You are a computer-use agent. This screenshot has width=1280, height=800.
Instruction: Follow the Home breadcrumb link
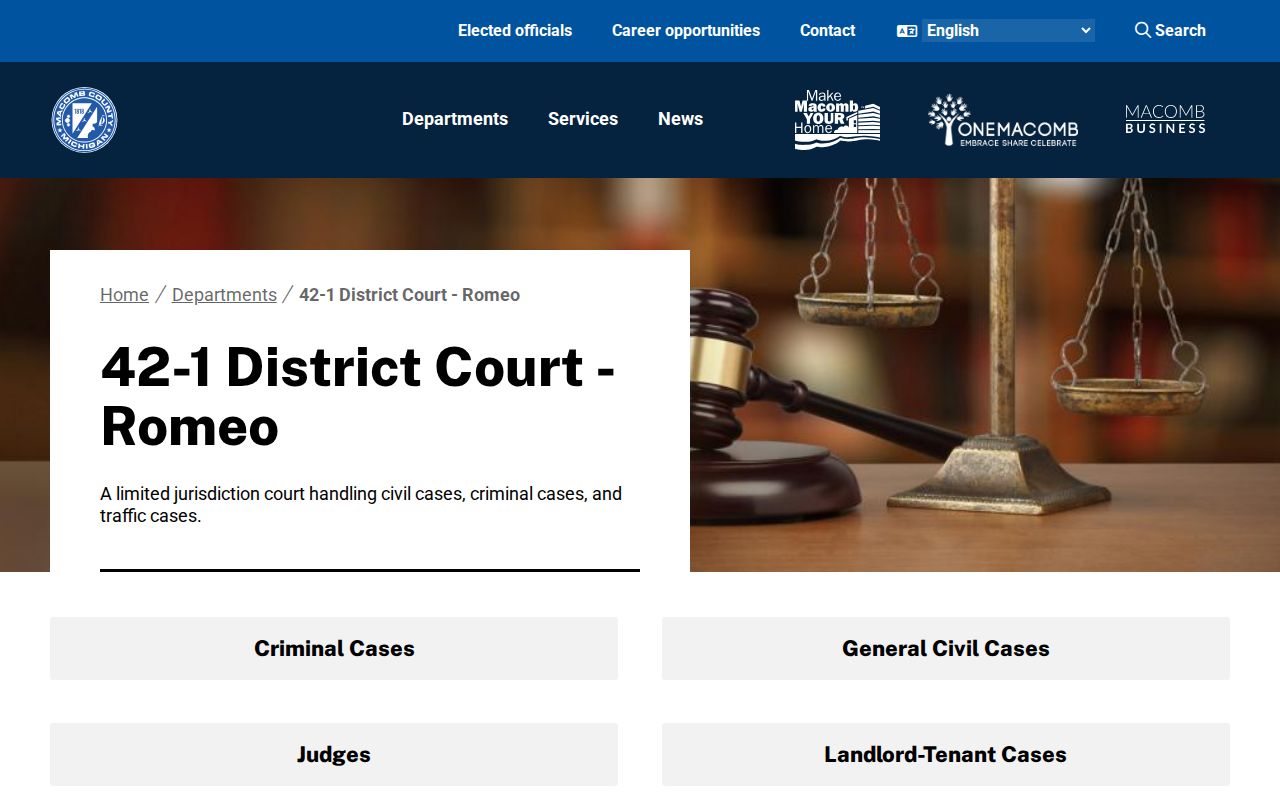click(124, 295)
